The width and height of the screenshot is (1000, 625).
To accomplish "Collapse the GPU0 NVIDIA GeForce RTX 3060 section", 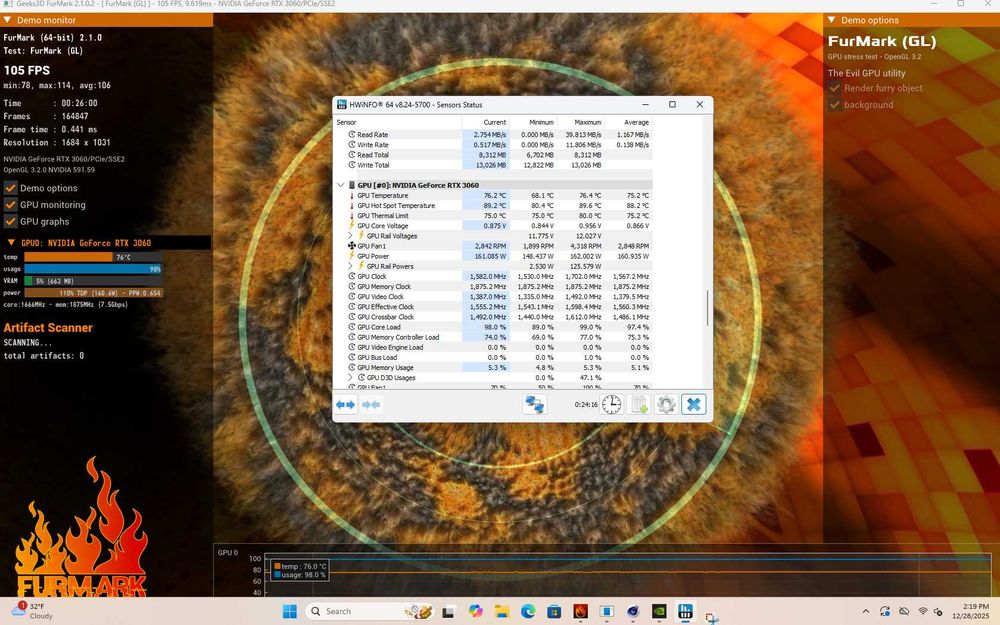I will click(11, 242).
